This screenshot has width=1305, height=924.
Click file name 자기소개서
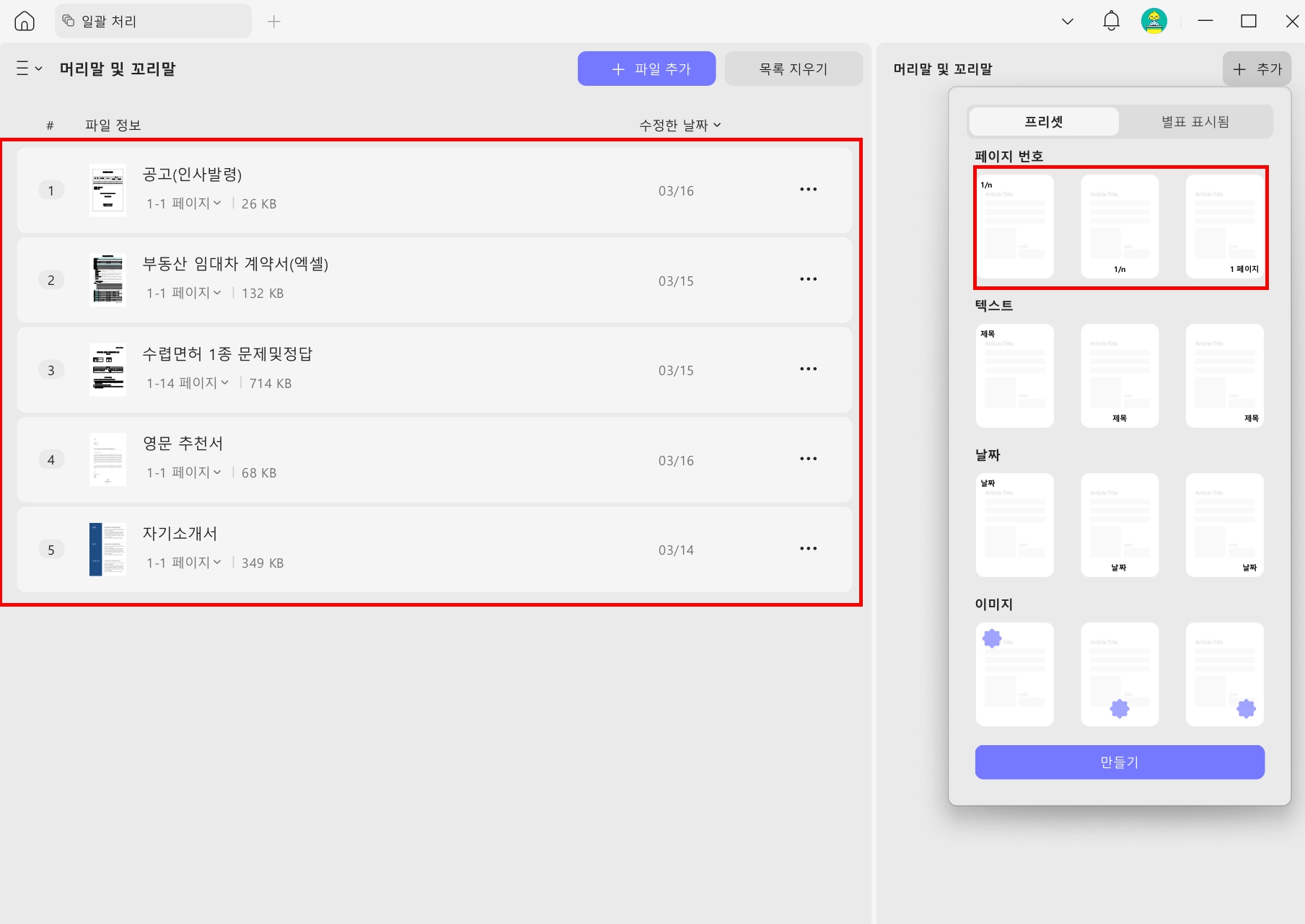click(180, 534)
